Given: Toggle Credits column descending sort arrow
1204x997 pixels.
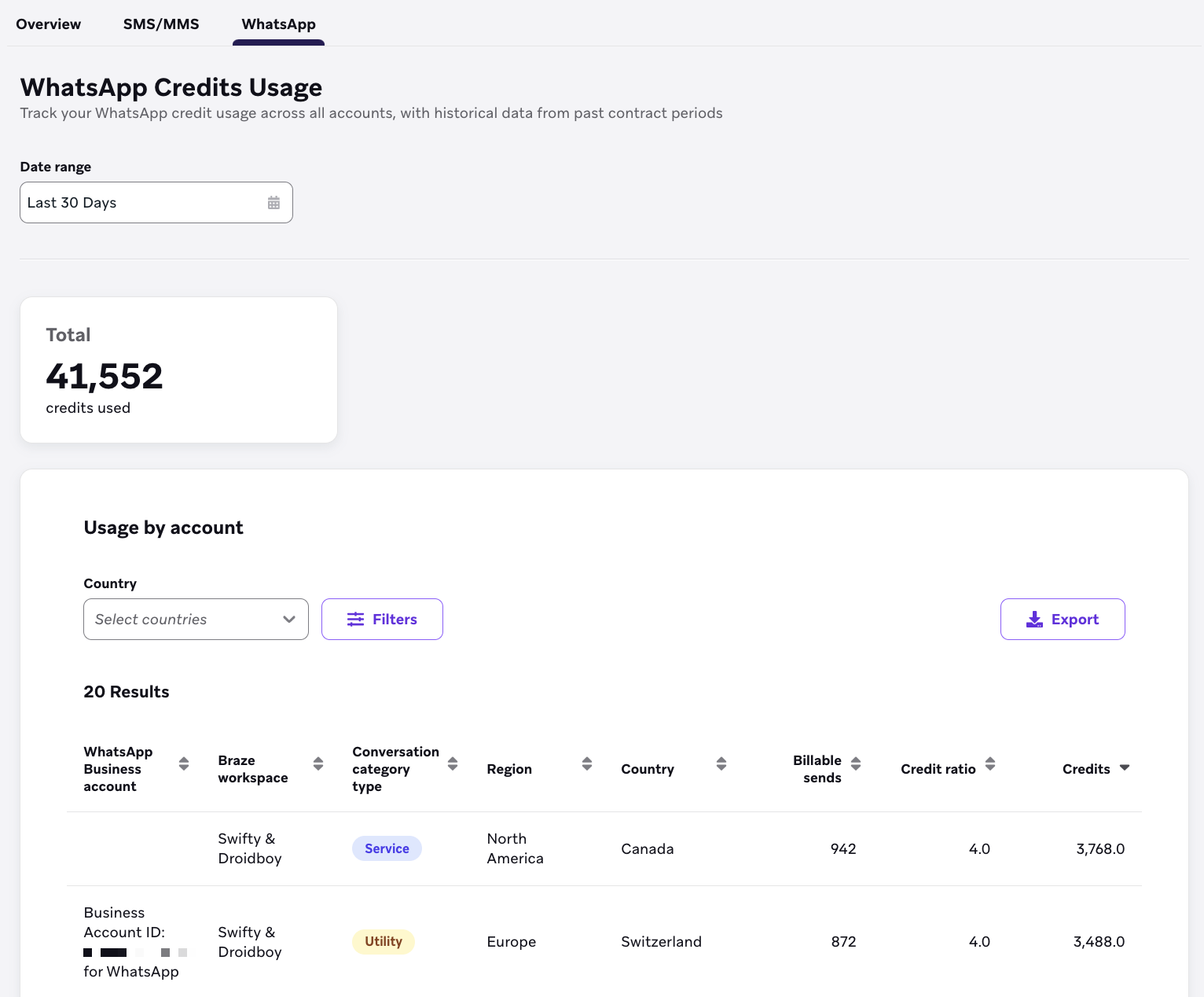Looking at the screenshot, I should click(x=1125, y=767).
